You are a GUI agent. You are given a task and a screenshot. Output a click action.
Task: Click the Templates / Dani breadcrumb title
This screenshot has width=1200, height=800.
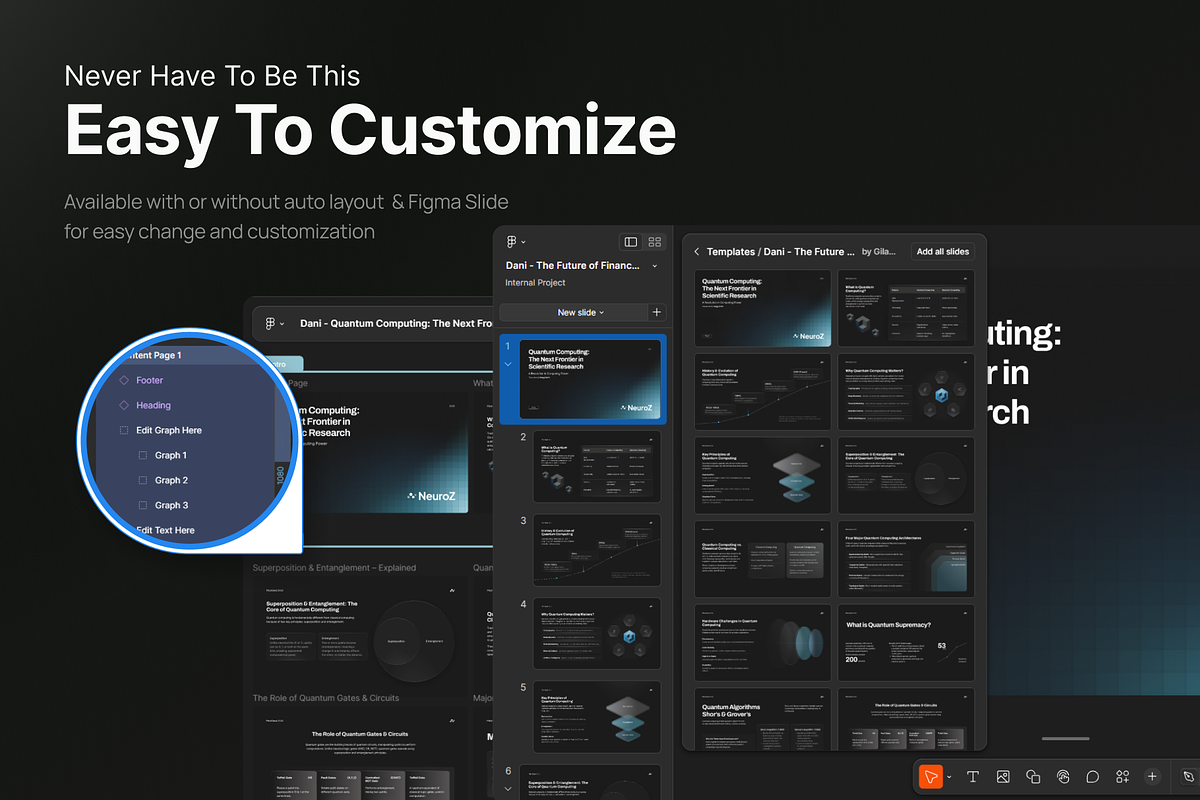pyautogui.click(x=781, y=252)
